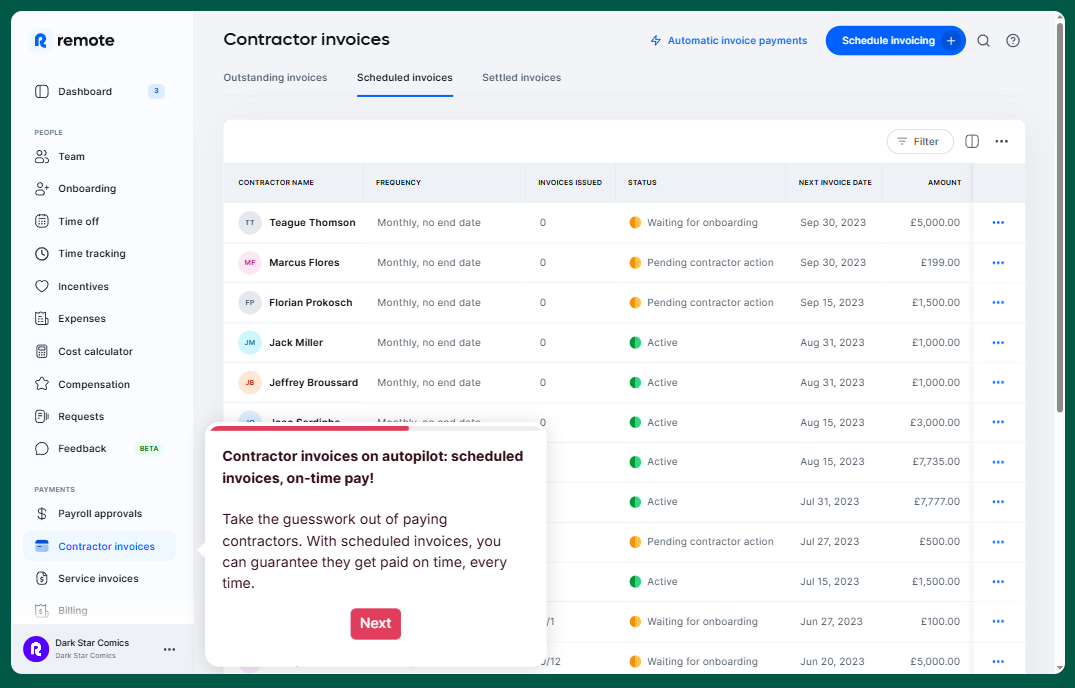The height and width of the screenshot is (688, 1075).
Task: Open Automatic invoice payments link
Action: 728,41
